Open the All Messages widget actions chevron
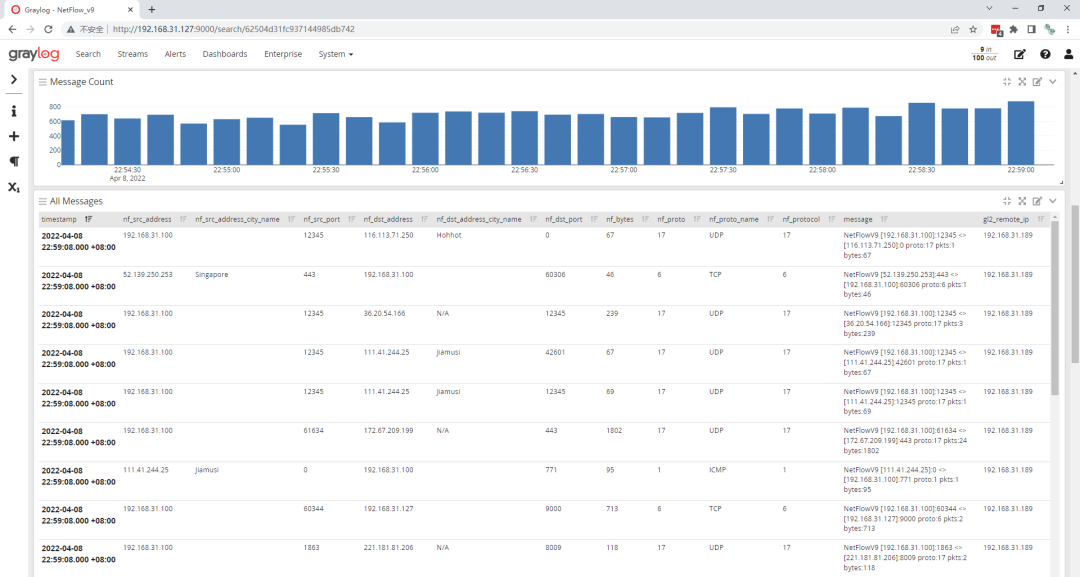Screen dimensions: 1080x577 [1052, 201]
